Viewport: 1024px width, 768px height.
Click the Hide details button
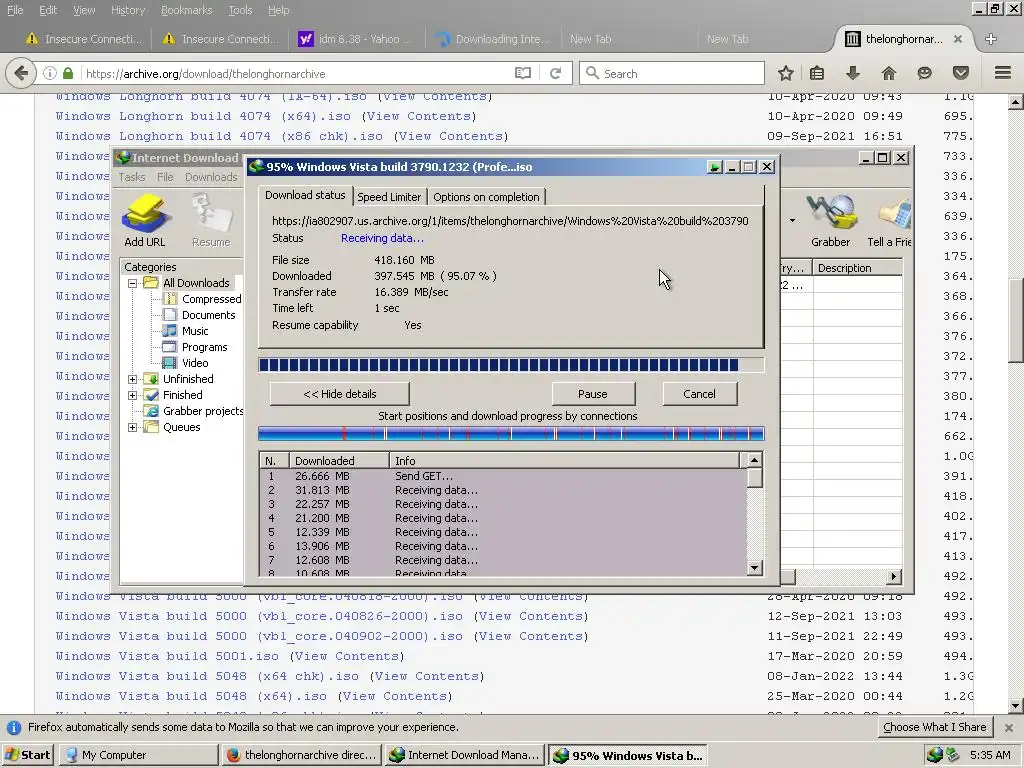tap(340, 394)
